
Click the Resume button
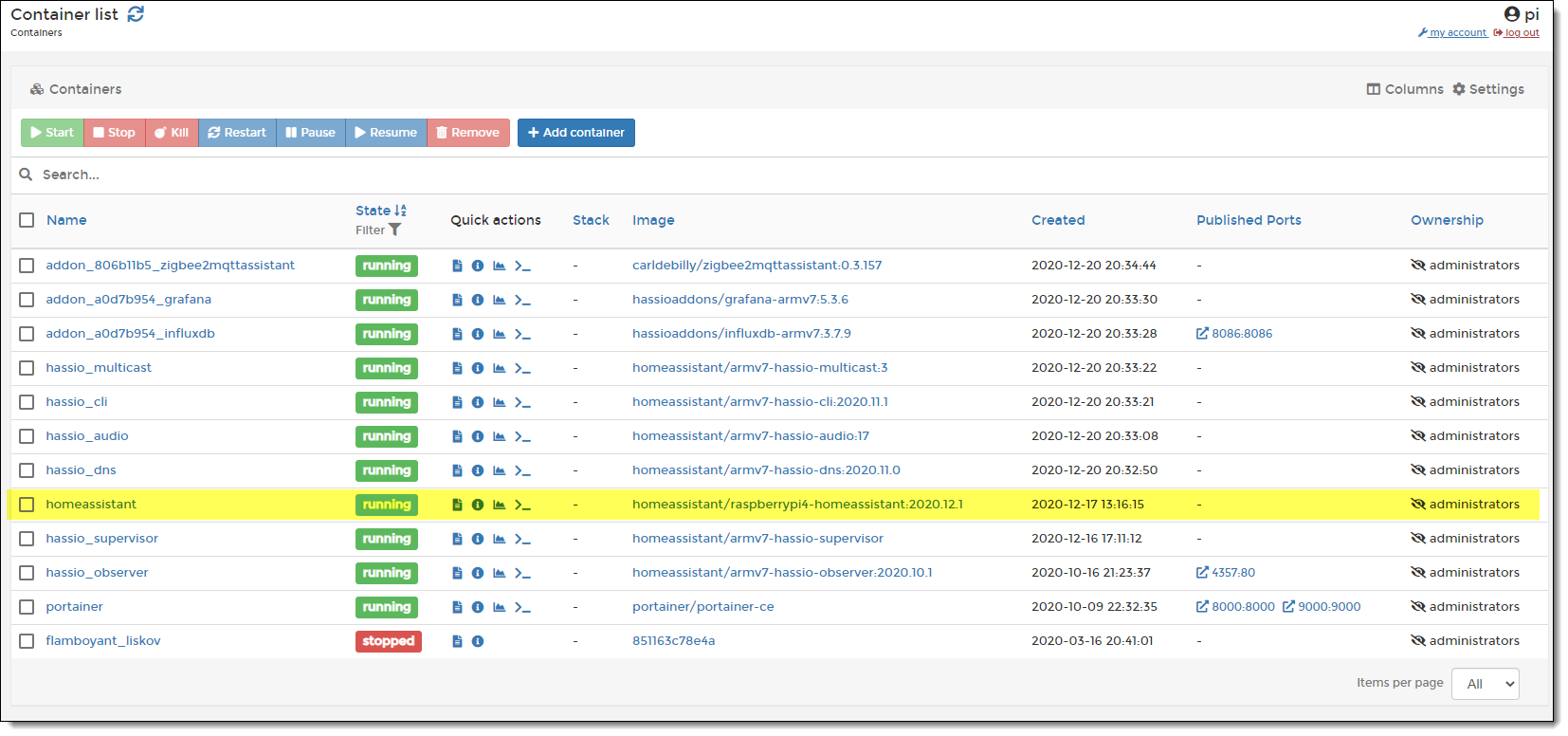(x=387, y=133)
